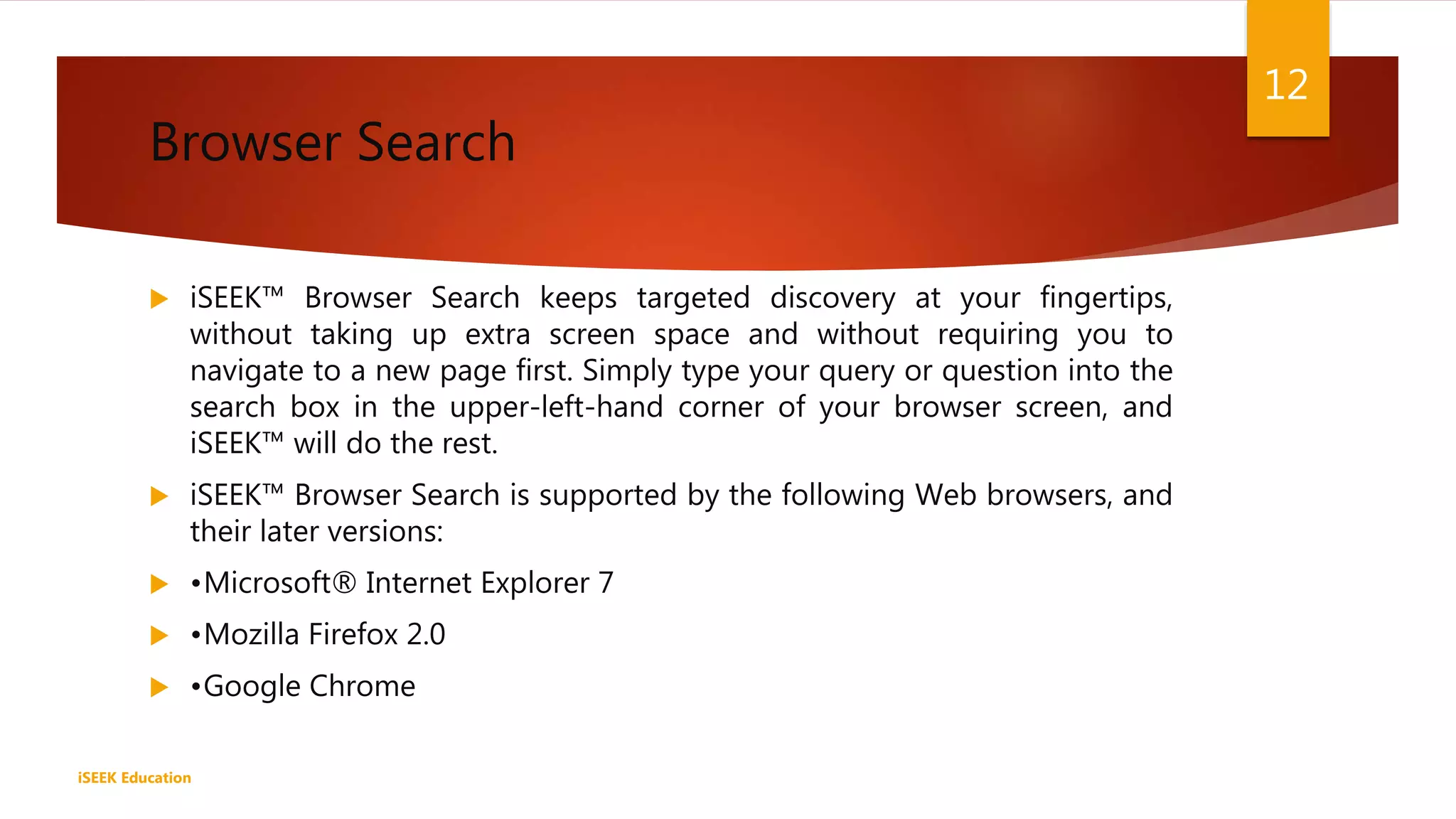
Task: Select the Microsoft Internet Explorer 7 line
Action: click(x=402, y=583)
